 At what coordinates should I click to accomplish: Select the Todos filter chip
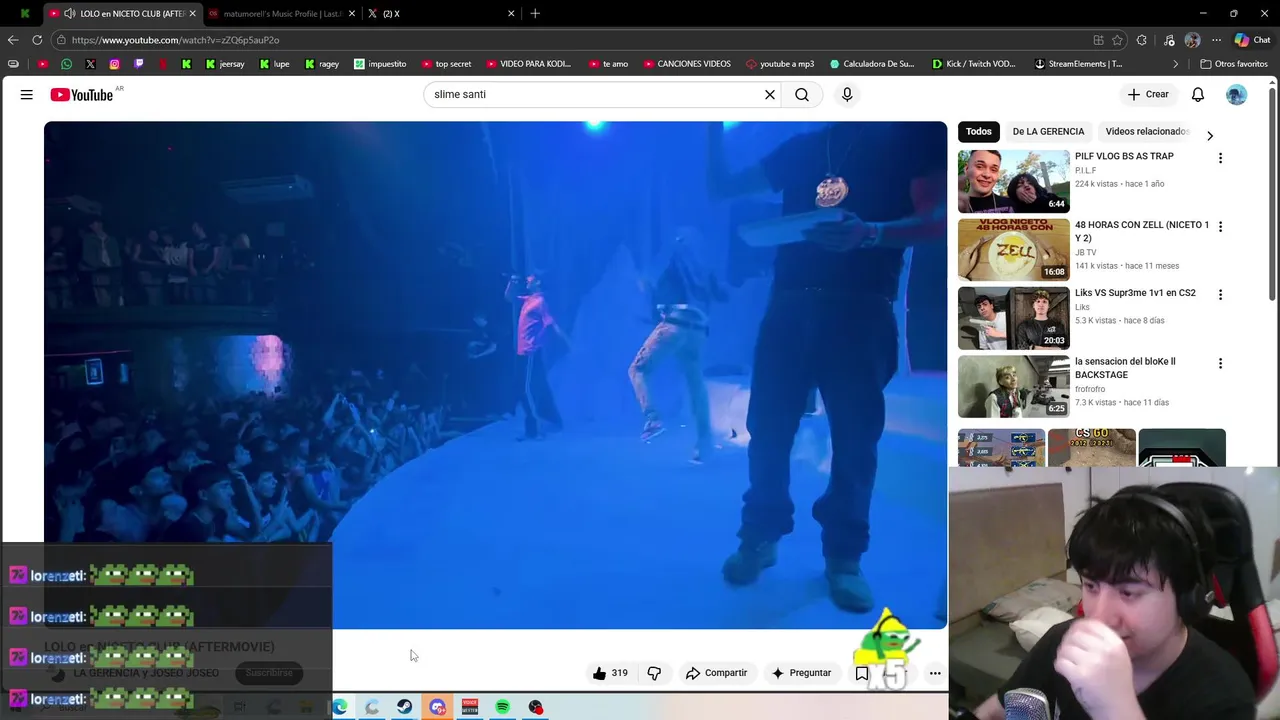[x=979, y=131]
